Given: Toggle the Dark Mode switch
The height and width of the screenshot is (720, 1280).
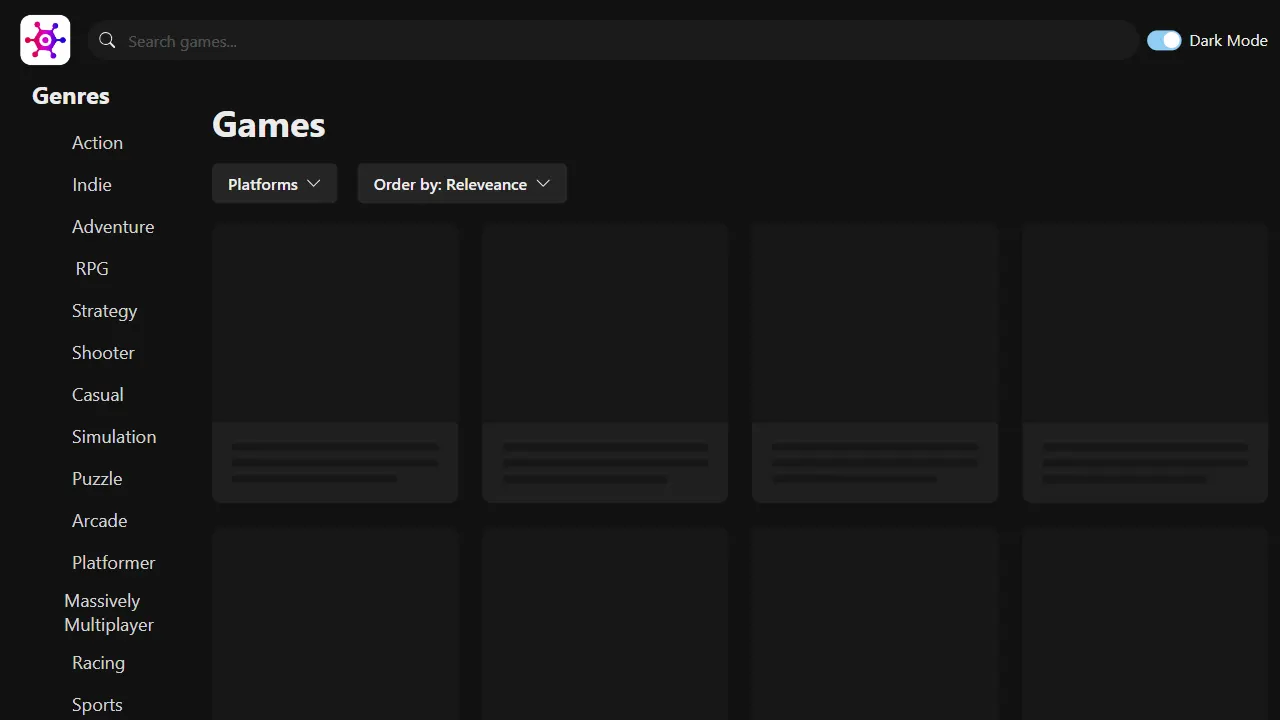Looking at the screenshot, I should point(1164,40).
